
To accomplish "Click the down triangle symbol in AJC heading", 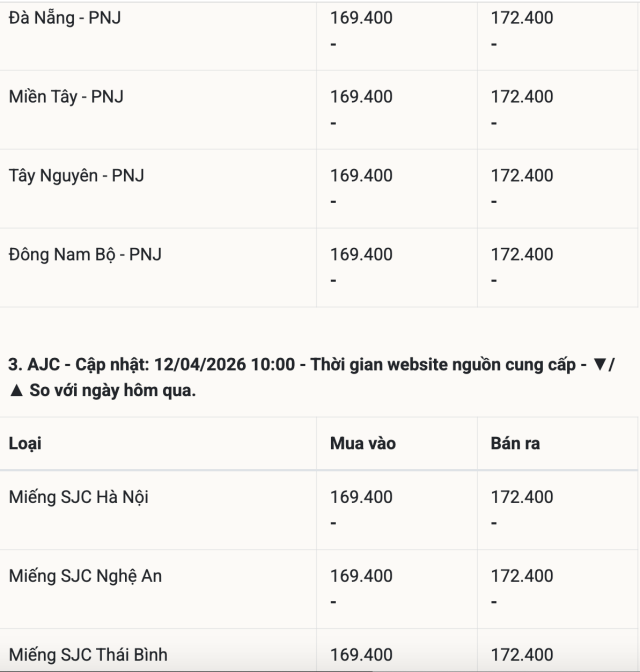I will click(x=600, y=365).
